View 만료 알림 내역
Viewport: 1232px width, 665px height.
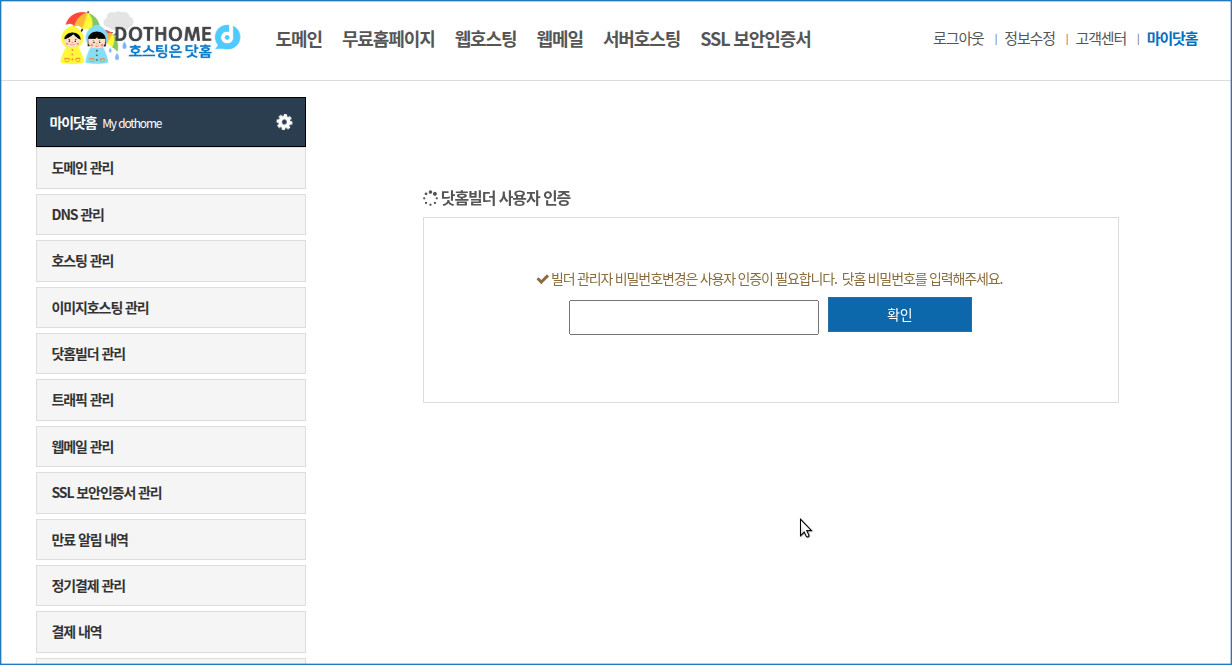coord(171,540)
